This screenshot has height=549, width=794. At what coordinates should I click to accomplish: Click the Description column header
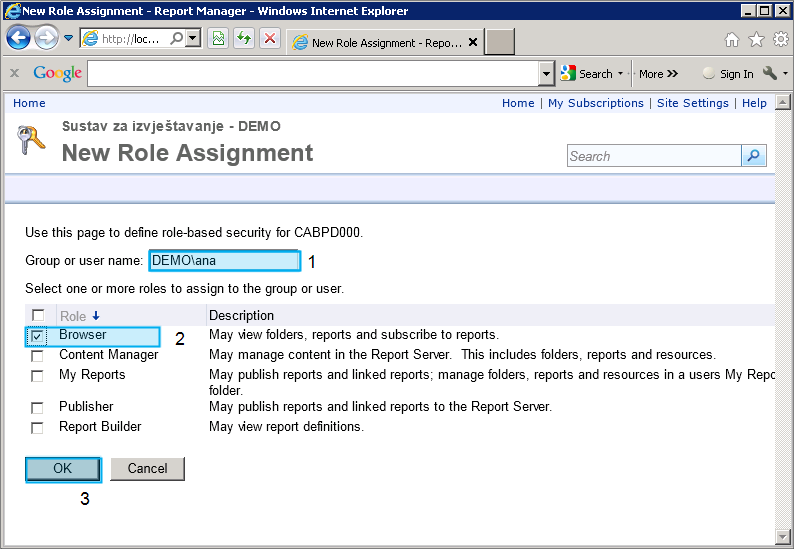(x=241, y=316)
